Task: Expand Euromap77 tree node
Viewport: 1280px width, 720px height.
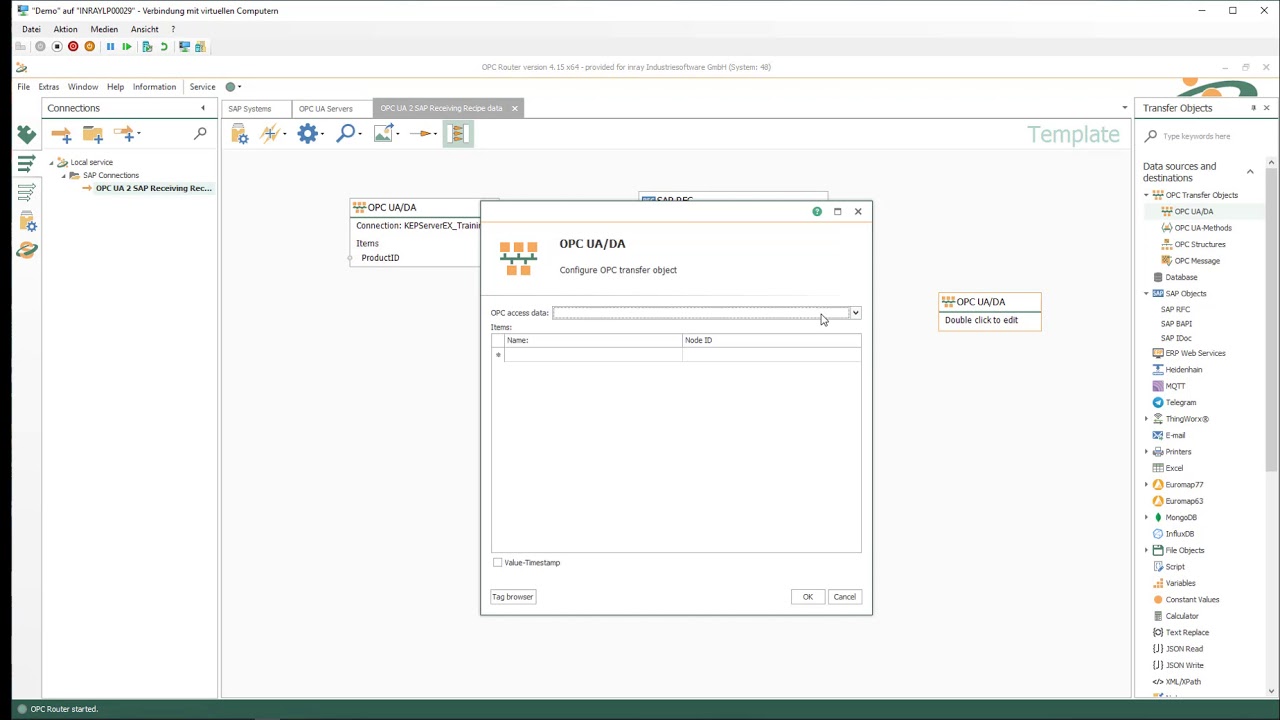Action: (1147, 485)
